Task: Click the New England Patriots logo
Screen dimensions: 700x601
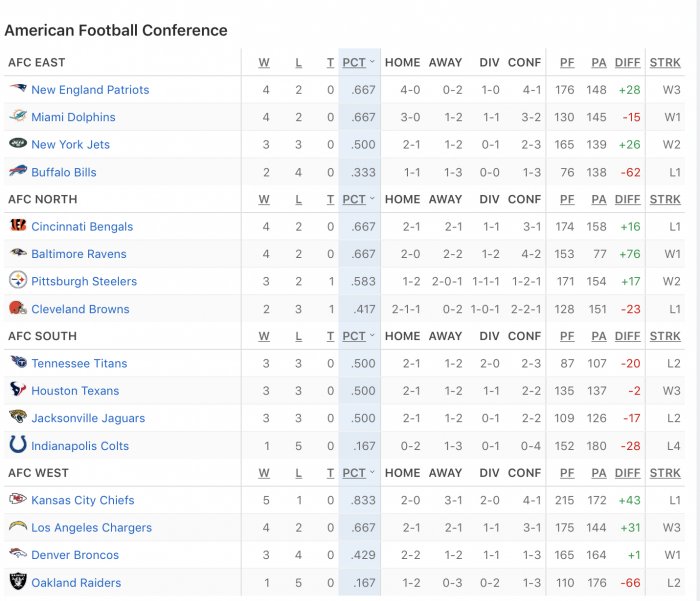Action: point(18,88)
